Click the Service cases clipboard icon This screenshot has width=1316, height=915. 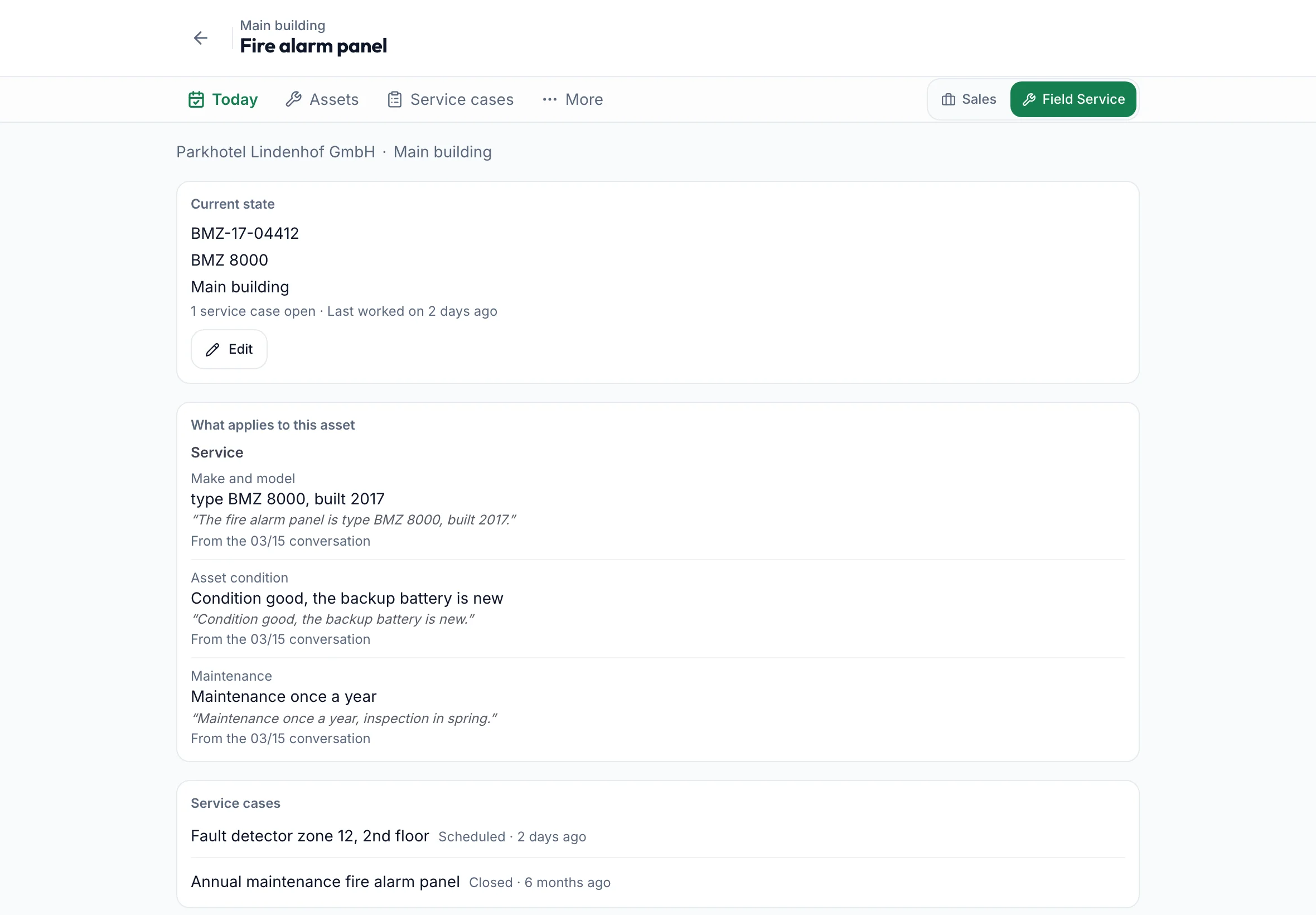click(395, 99)
